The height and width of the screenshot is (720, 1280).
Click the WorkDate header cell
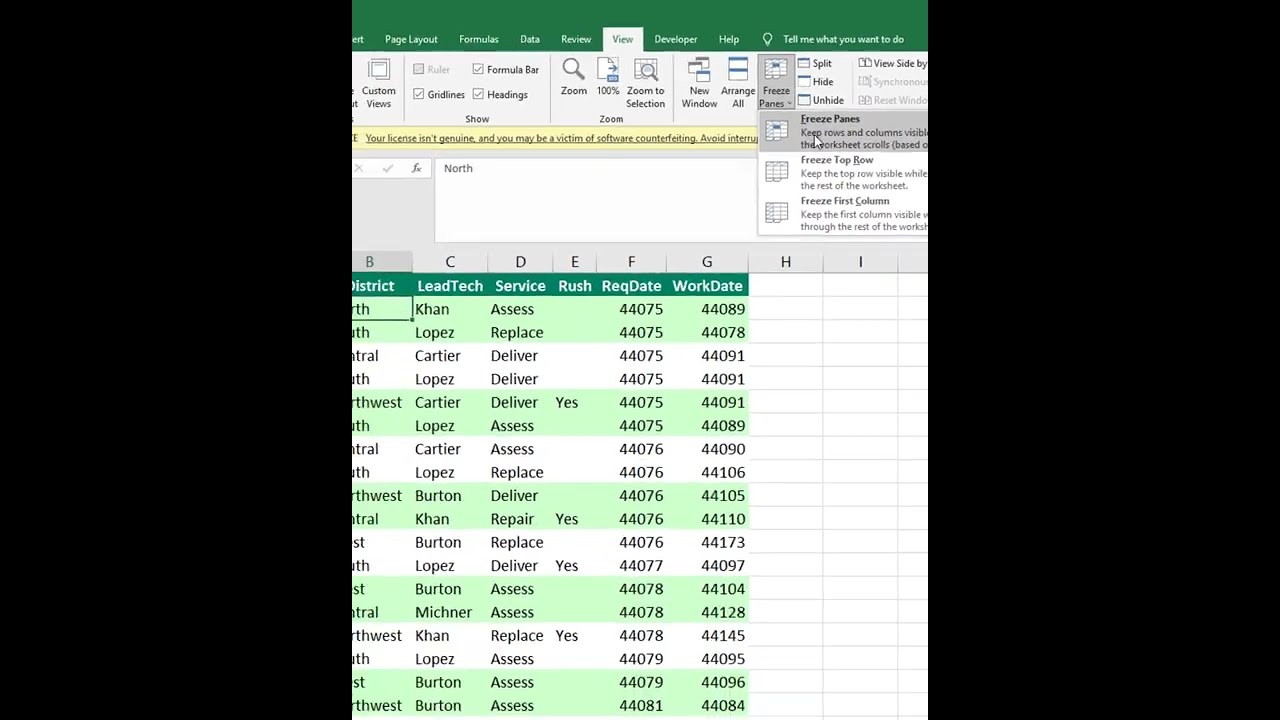coord(707,286)
